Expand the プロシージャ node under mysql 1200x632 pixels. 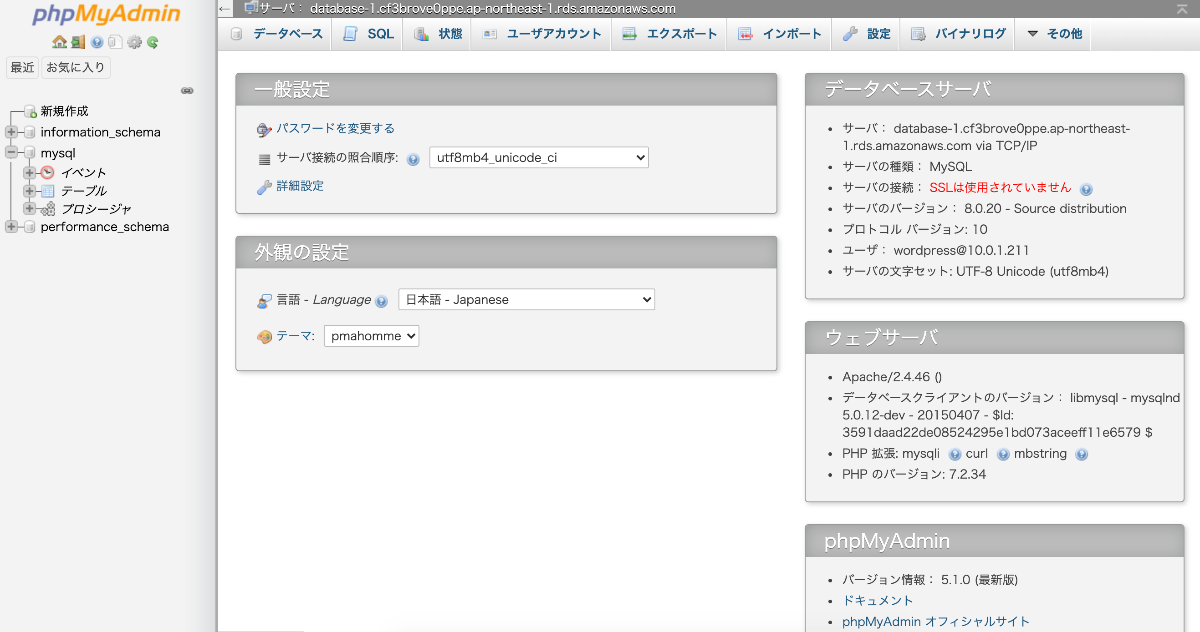click(x=29, y=208)
